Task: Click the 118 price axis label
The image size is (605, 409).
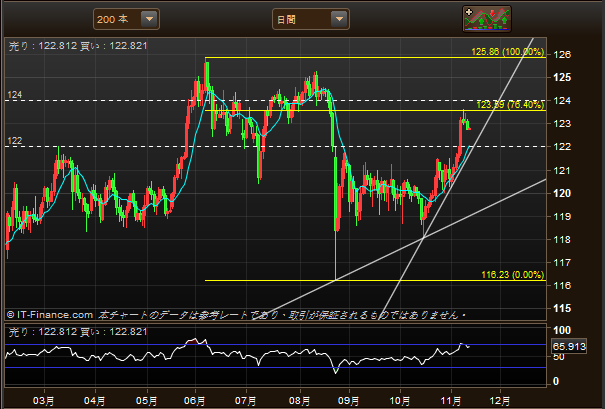Action: point(562,240)
